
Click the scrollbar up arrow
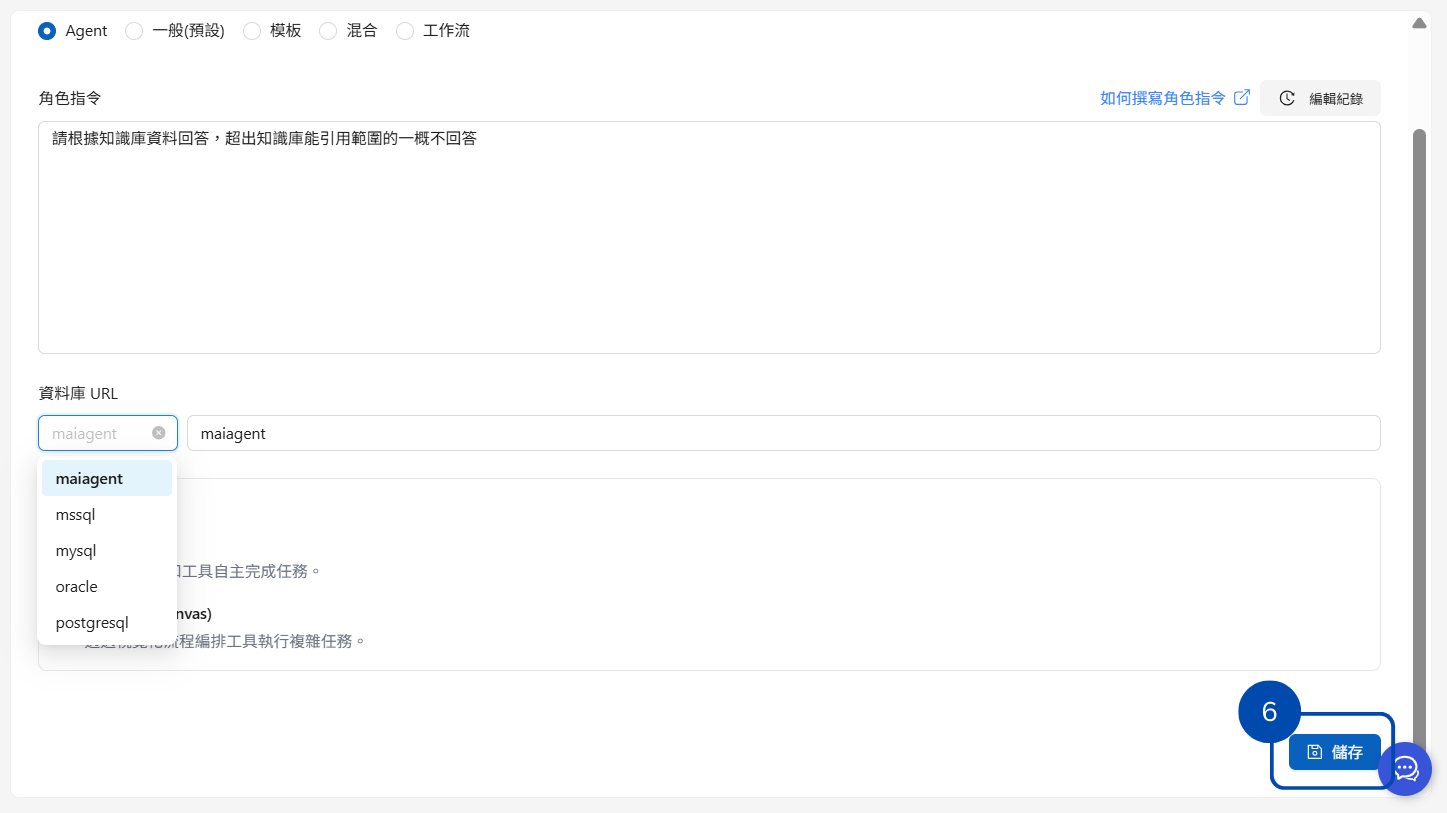(1419, 24)
